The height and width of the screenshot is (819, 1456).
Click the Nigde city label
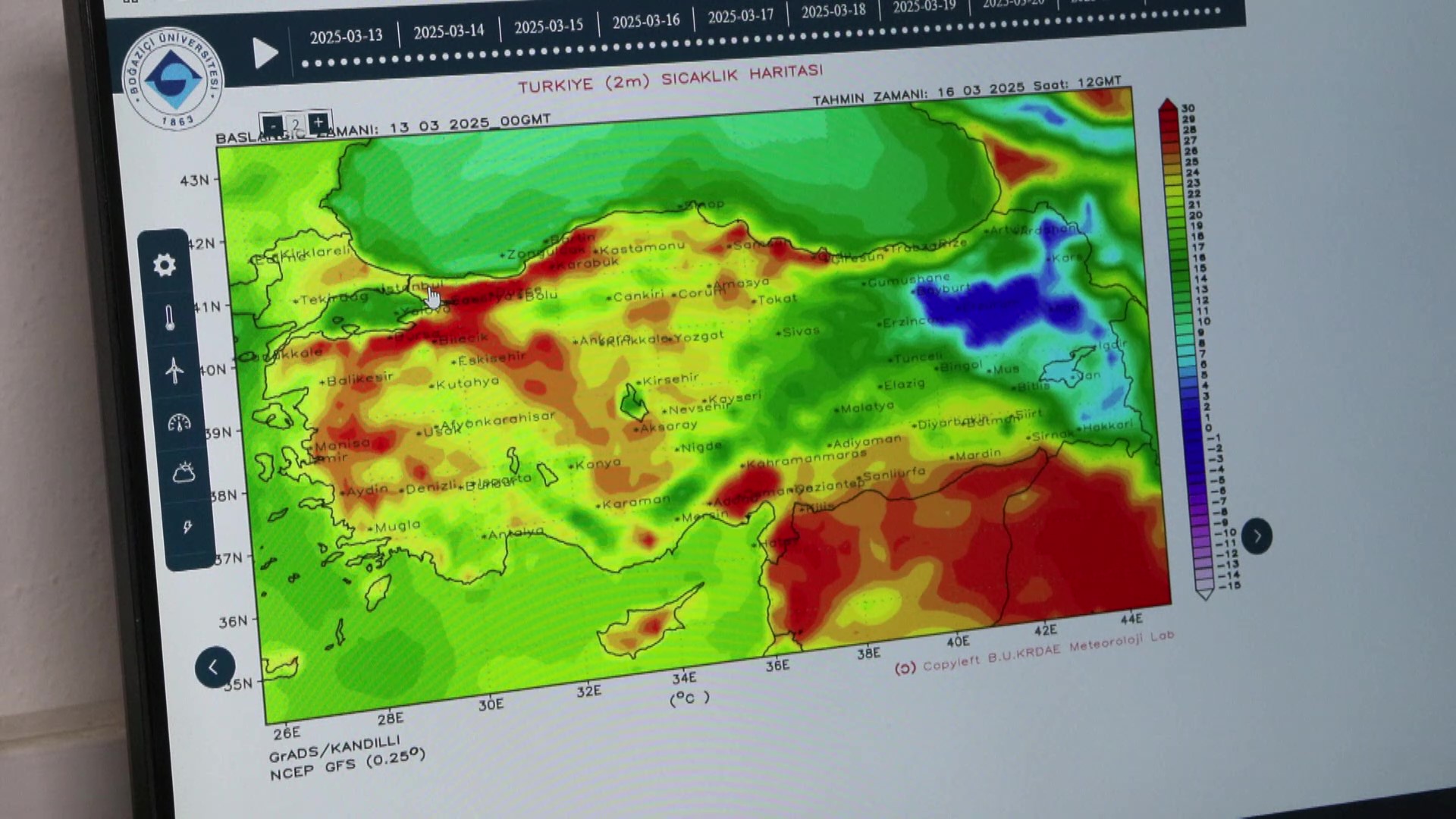(x=699, y=447)
